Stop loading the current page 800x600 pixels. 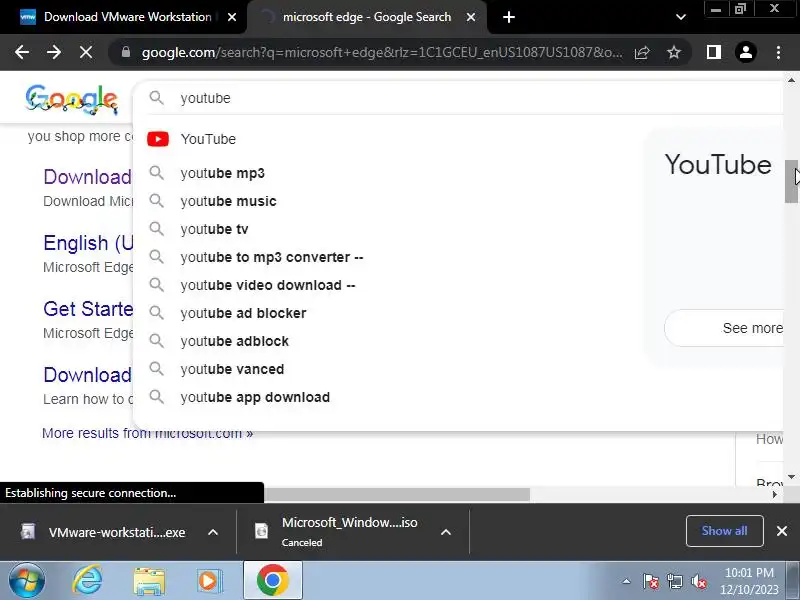coord(86,52)
